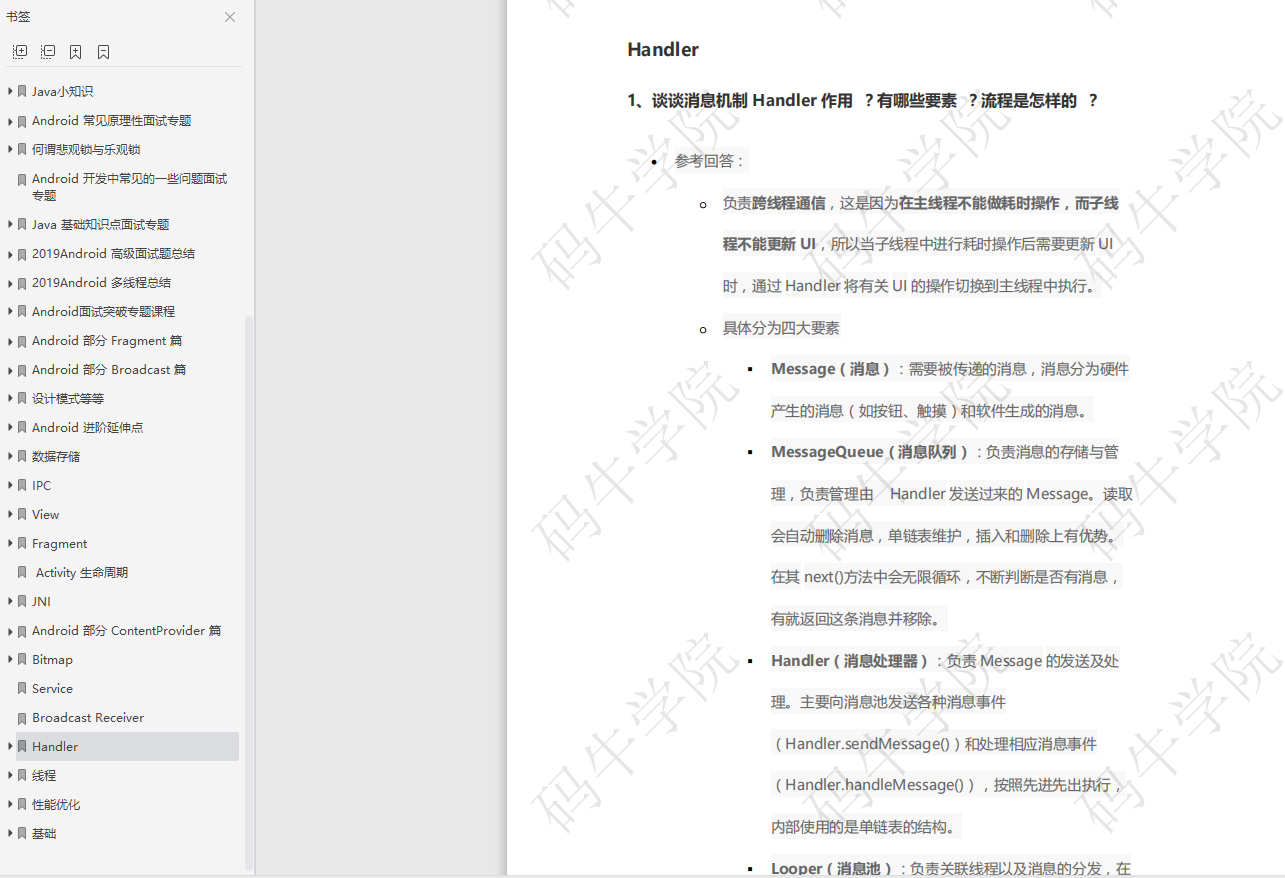This screenshot has width=1285, height=878.
Task: Click the 具体分为四大要素 line
Action: [x=781, y=327]
